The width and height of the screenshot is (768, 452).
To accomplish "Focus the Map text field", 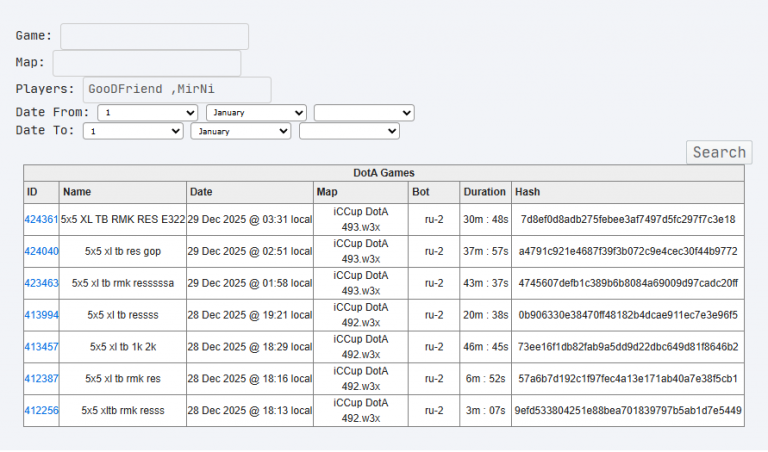I will 147,63.
